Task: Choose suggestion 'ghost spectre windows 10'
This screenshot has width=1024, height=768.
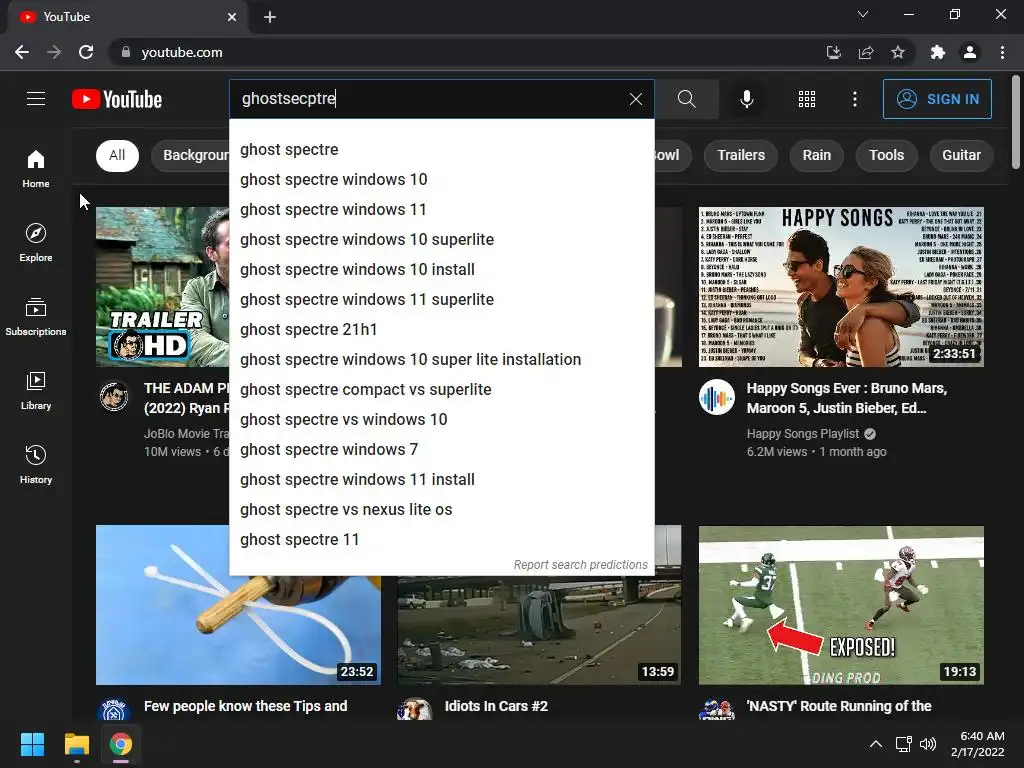Action: click(x=442, y=180)
